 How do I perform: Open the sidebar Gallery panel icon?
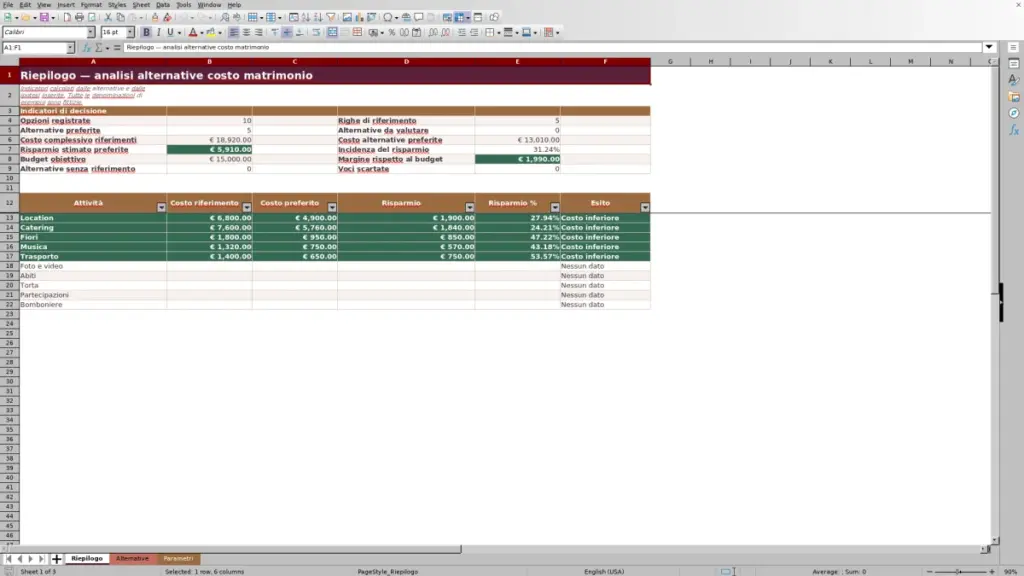click(1014, 97)
